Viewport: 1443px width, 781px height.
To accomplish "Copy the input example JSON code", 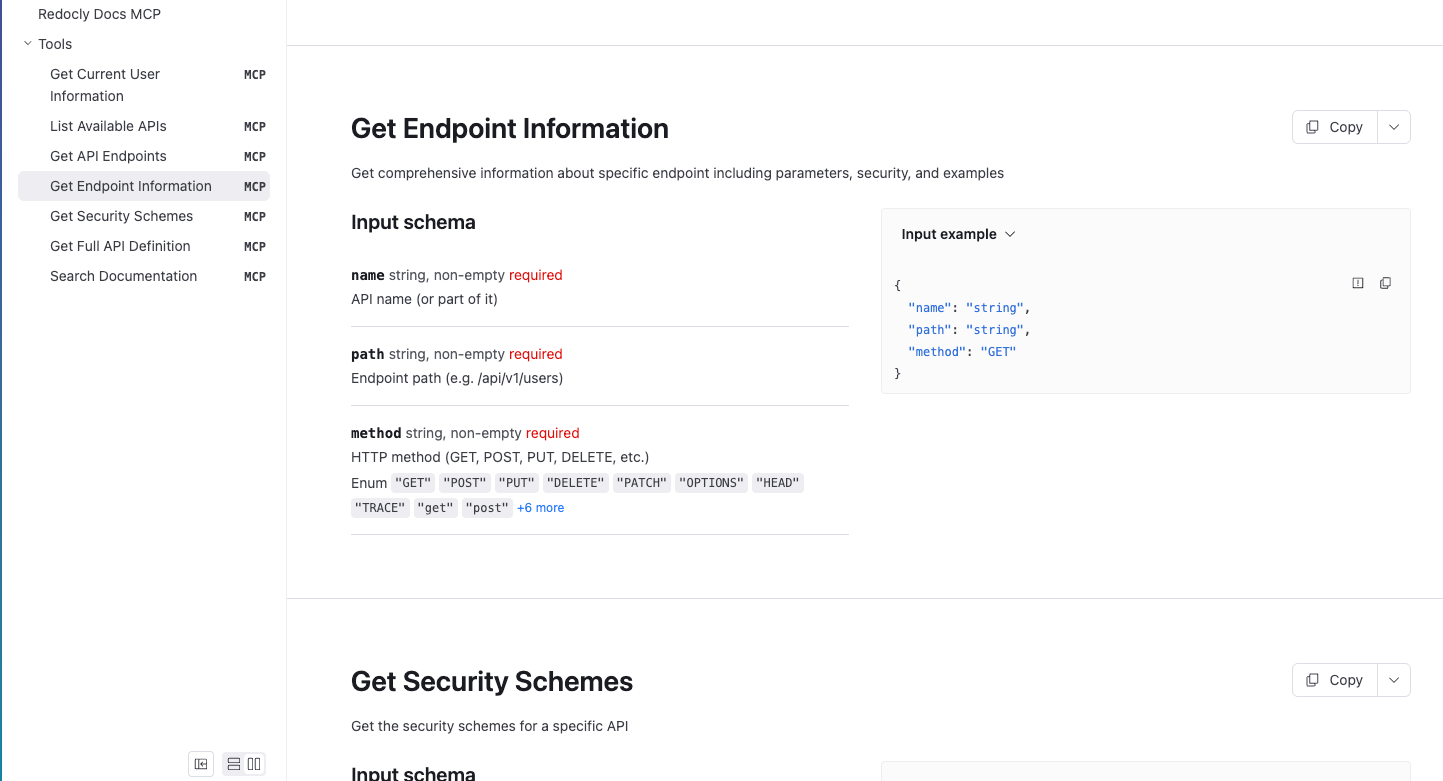I will (1385, 283).
